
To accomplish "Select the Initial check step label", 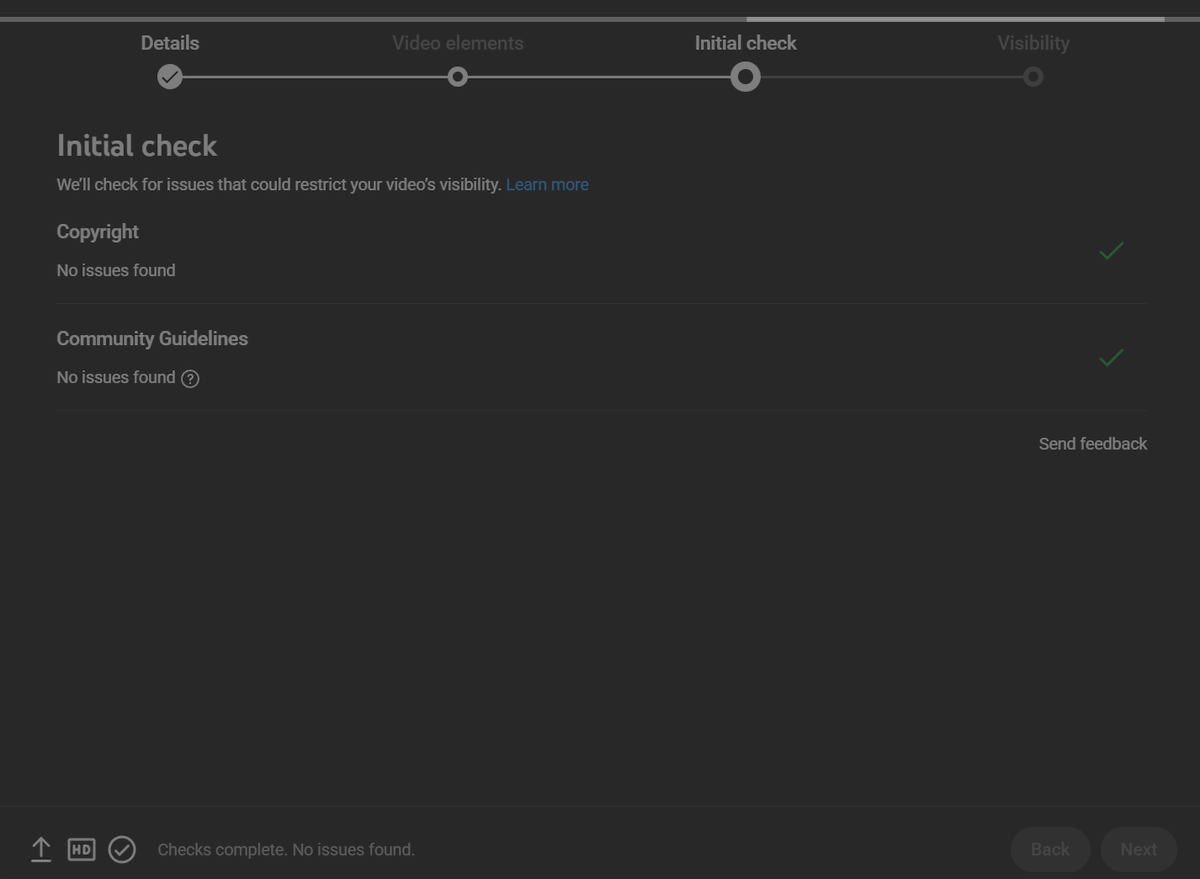I will coord(746,43).
